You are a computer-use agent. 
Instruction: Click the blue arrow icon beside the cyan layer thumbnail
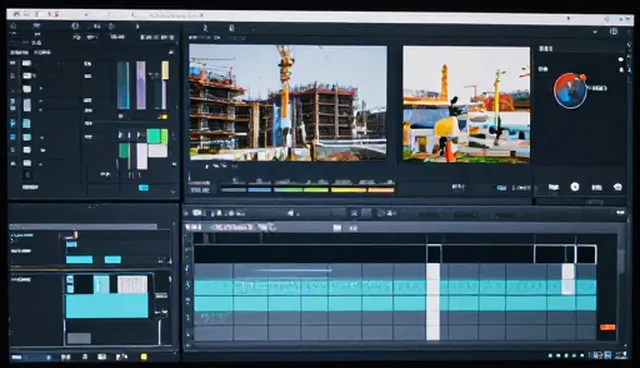pos(13,123)
